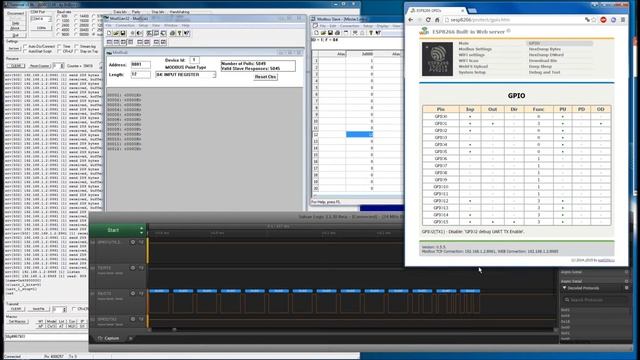The height and width of the screenshot is (360, 640).
Task: Toggle the Time checkbox in Termite settings
Action: coord(60,47)
